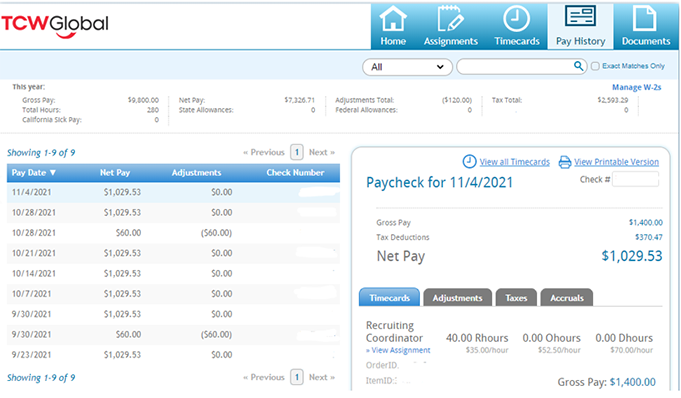Switch to the Accruals tab

tap(567, 298)
